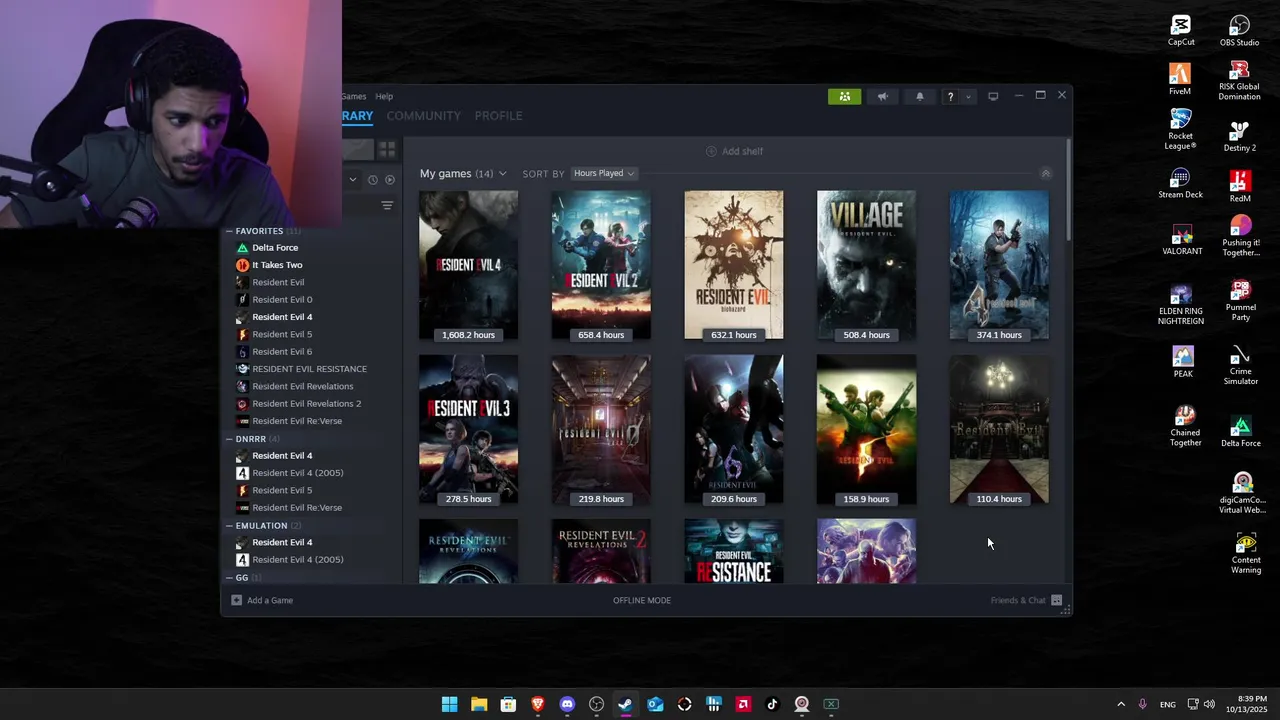The width and height of the screenshot is (1280, 720).
Task: Open CapCut desktop shortcut
Action: coord(1181,30)
